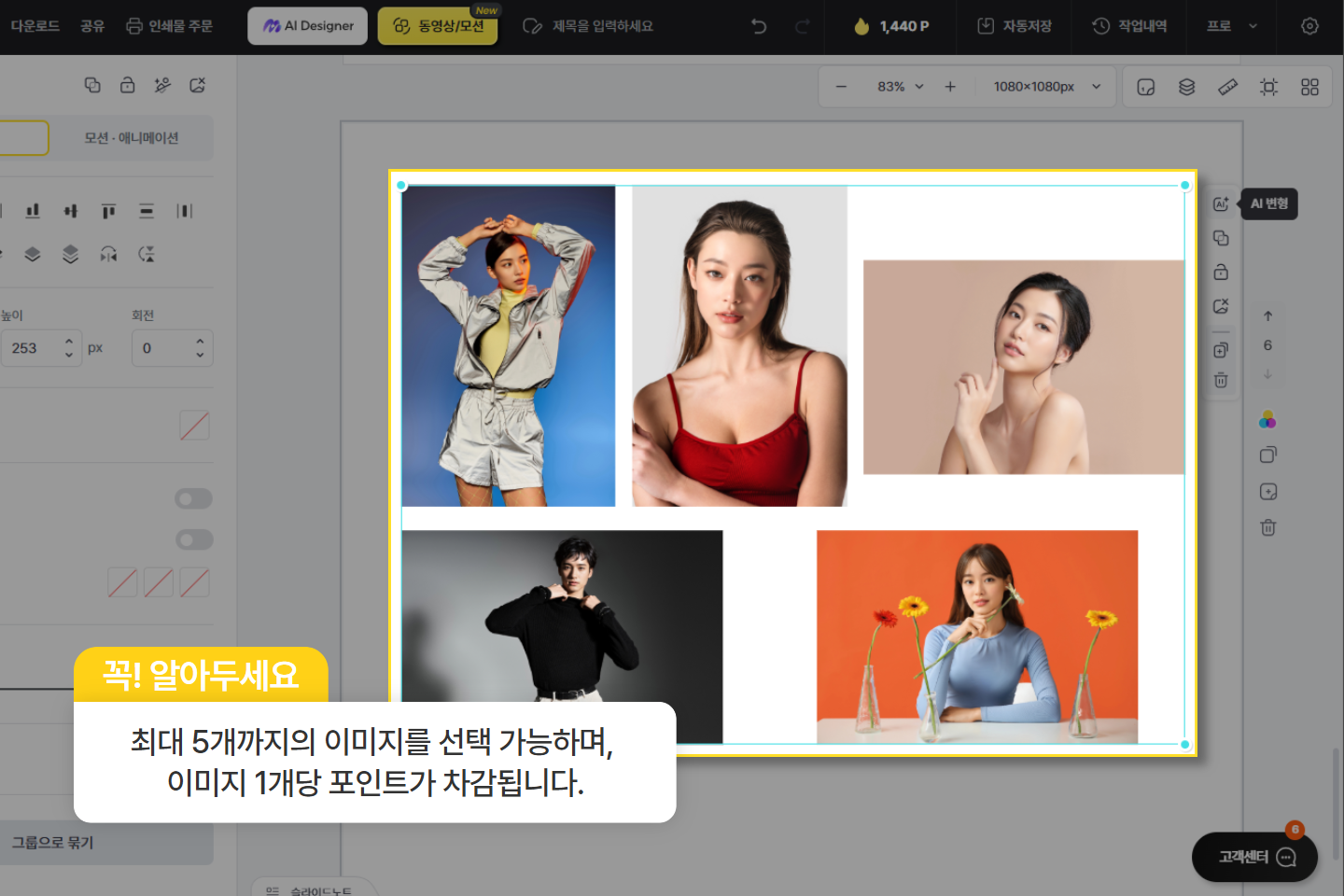Switch to the 모션 · 애니메이션 tab
Viewport: 1344px width, 896px height.
(131, 138)
